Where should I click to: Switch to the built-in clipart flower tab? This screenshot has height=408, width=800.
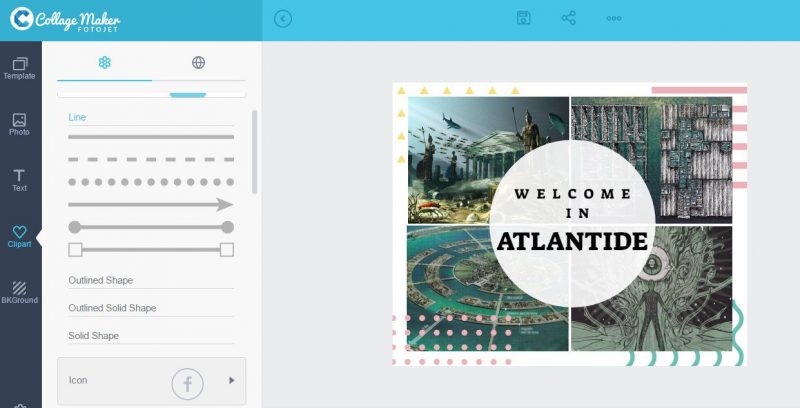tap(105, 63)
